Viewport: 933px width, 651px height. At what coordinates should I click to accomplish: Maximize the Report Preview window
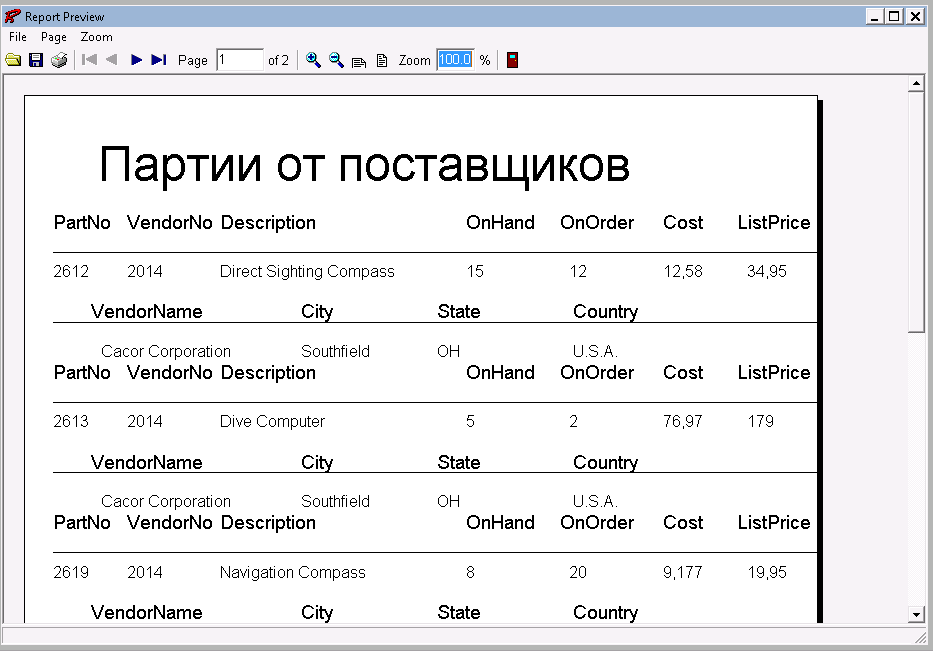click(x=894, y=16)
